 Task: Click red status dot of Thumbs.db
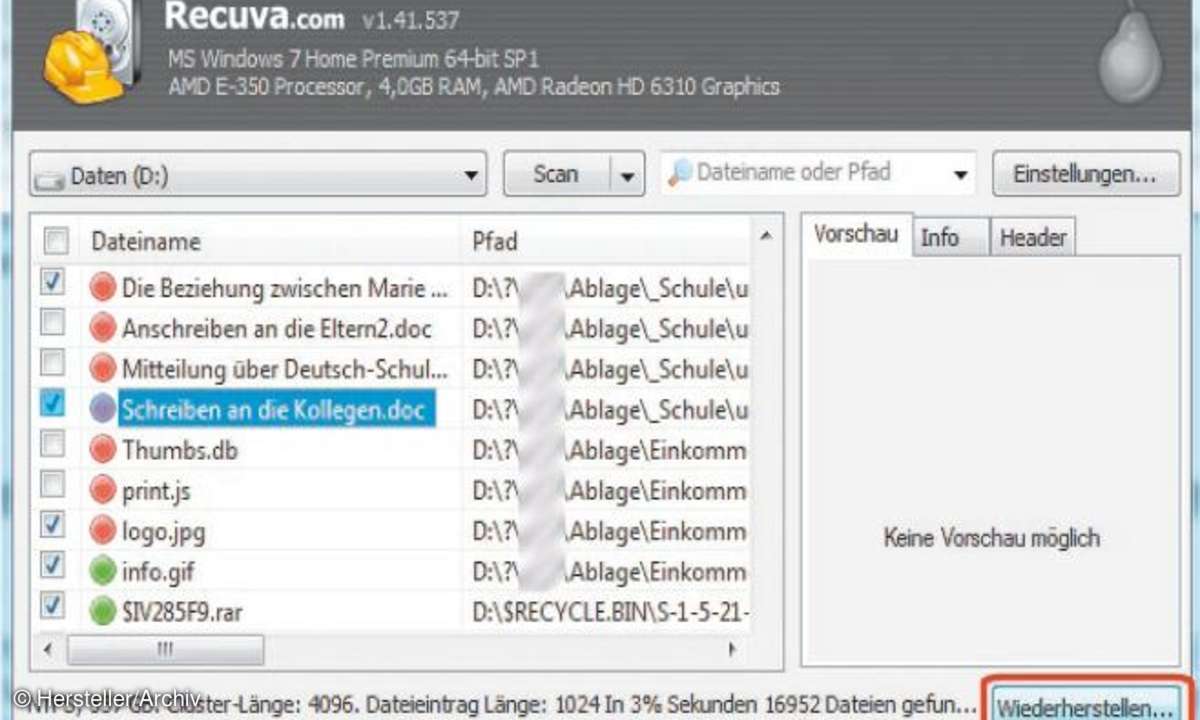(103, 449)
